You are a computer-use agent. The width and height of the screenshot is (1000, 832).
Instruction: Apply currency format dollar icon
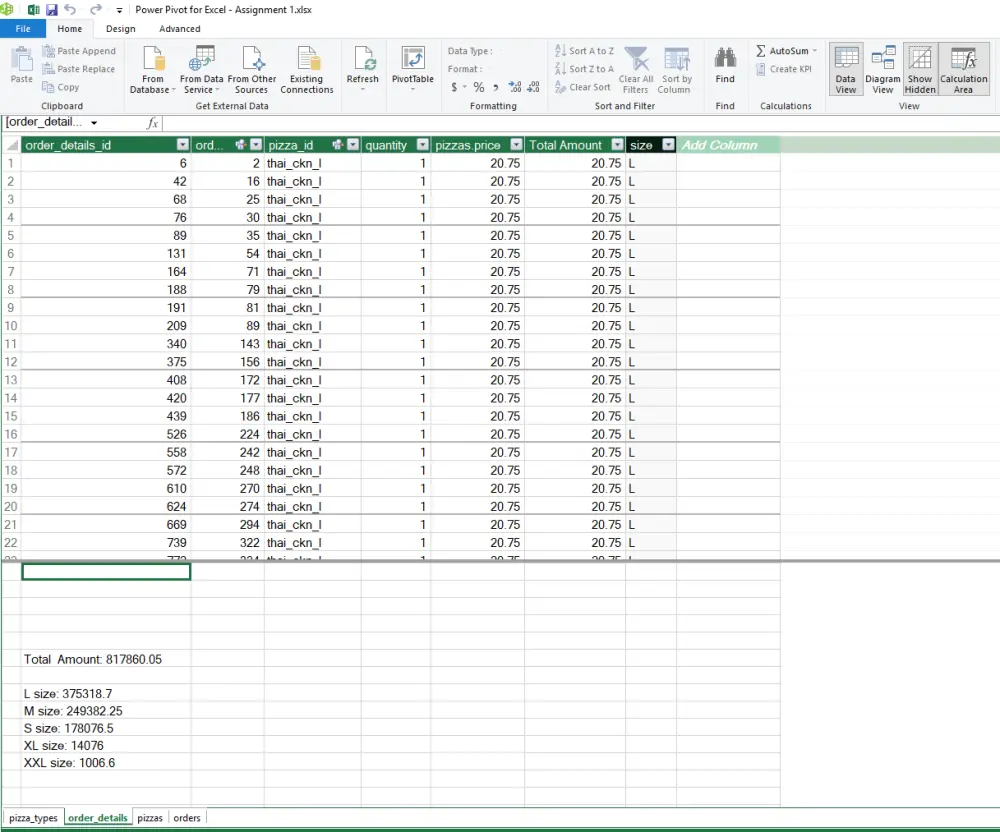coord(454,87)
